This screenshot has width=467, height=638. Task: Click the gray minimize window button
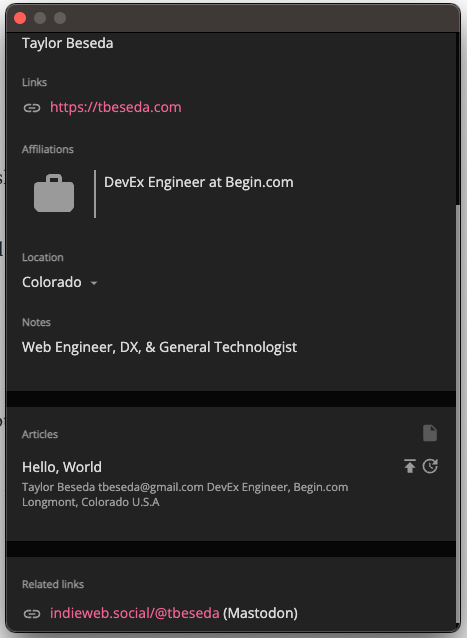tap(40, 18)
